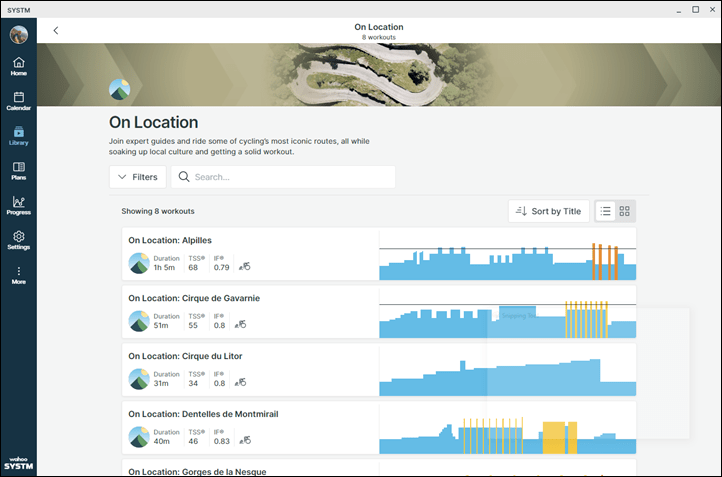Open the user profile avatar in sidebar

coord(19,35)
